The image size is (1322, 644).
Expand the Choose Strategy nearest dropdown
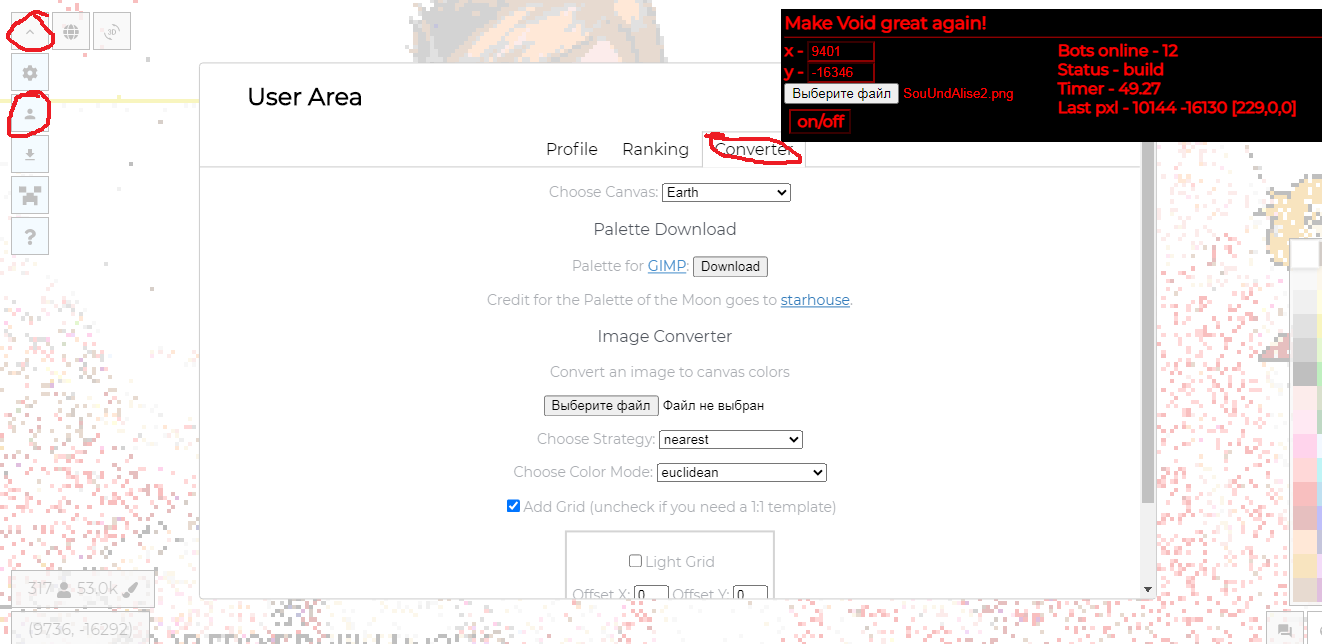(x=731, y=439)
